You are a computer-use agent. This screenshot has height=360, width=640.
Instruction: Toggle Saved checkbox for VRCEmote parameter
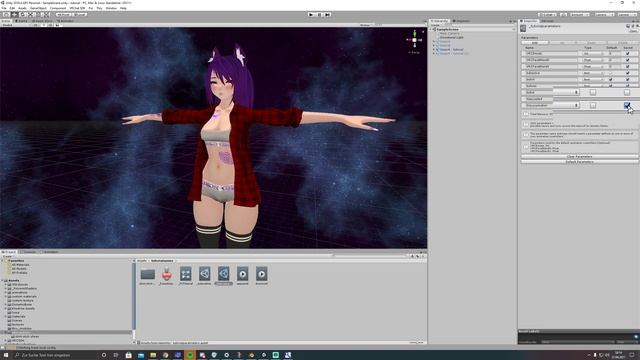click(627, 53)
